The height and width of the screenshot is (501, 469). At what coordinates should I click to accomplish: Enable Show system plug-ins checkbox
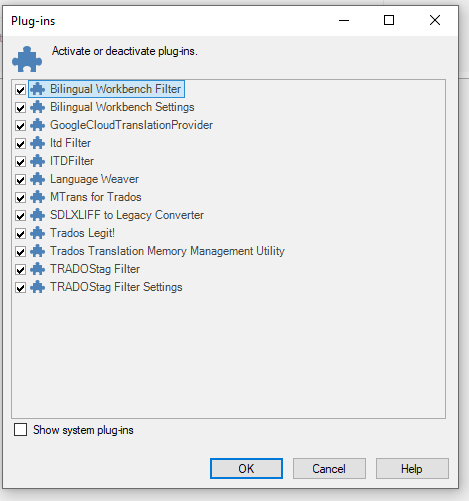[20, 430]
